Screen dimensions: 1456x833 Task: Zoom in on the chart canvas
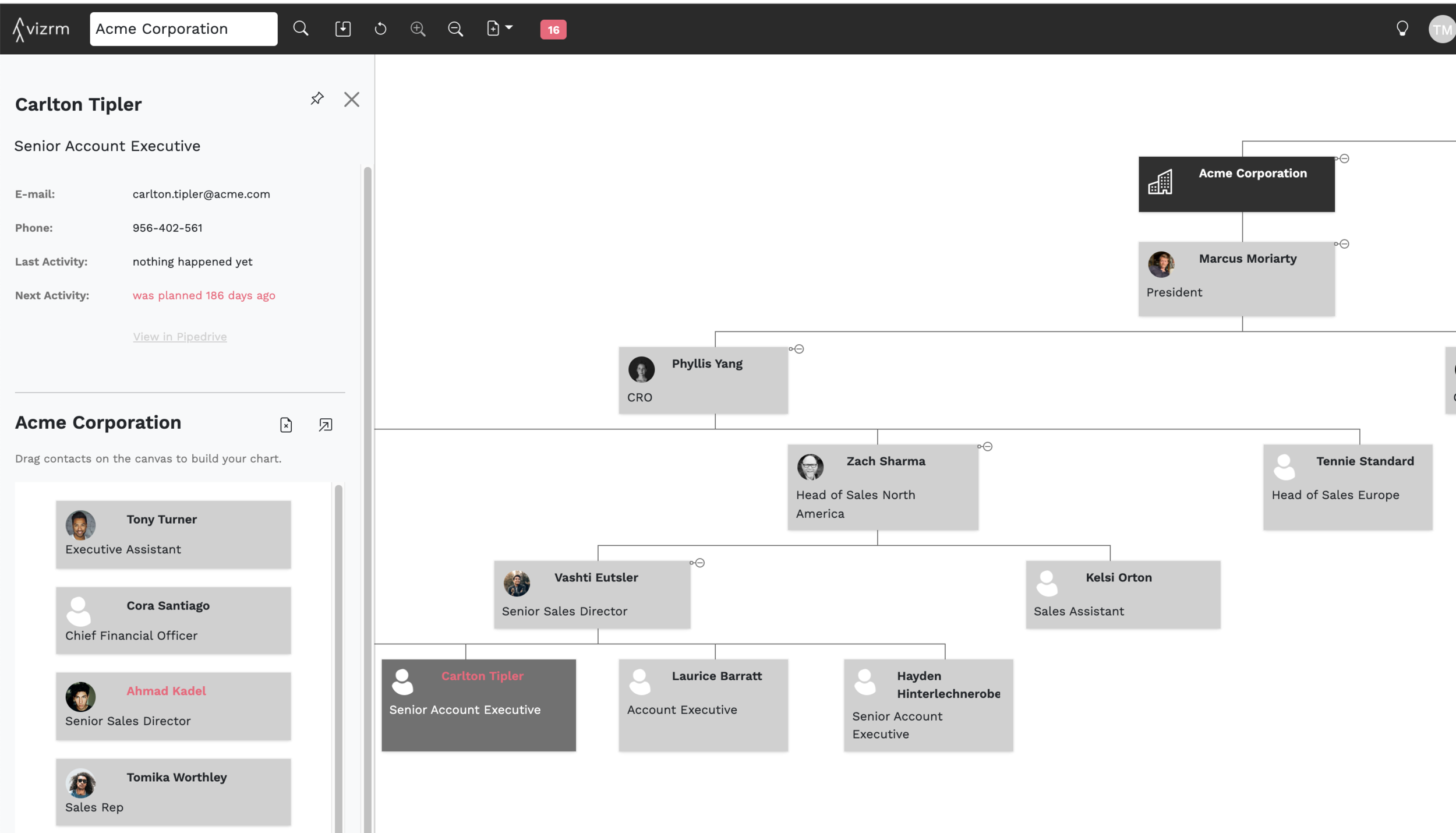418,29
